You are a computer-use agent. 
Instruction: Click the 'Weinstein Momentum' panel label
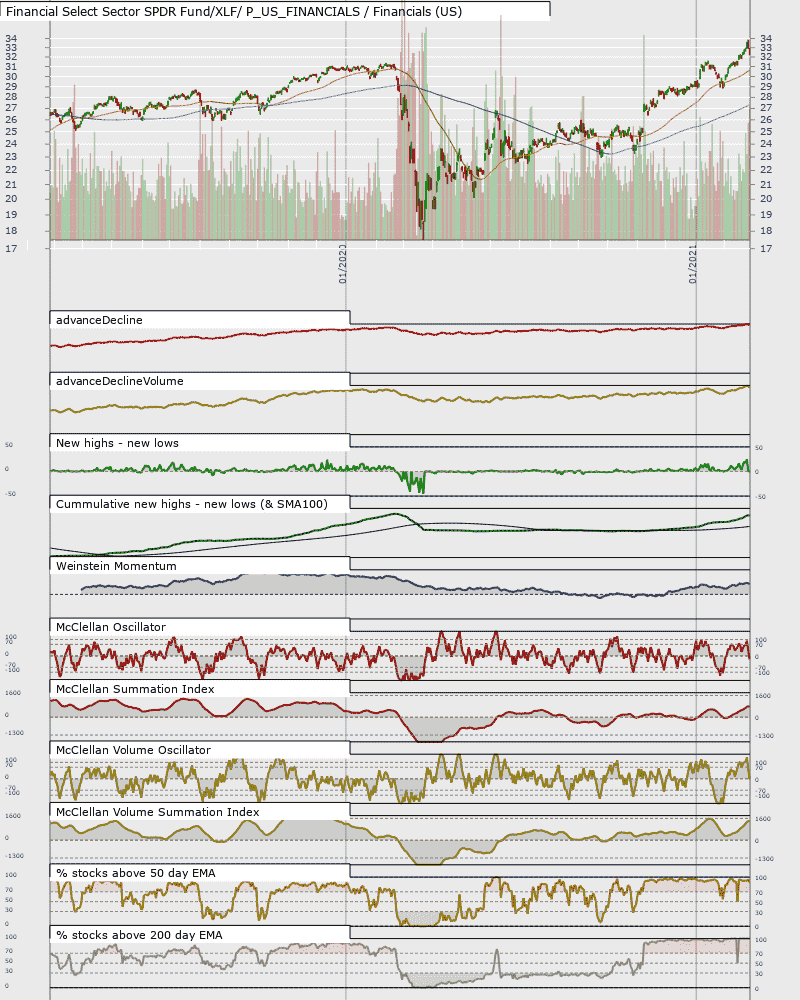116,566
